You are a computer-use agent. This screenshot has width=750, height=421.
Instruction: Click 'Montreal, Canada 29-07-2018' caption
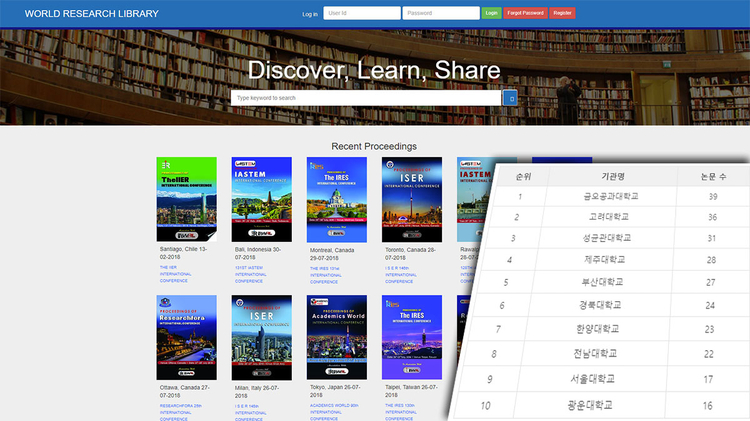point(332,254)
